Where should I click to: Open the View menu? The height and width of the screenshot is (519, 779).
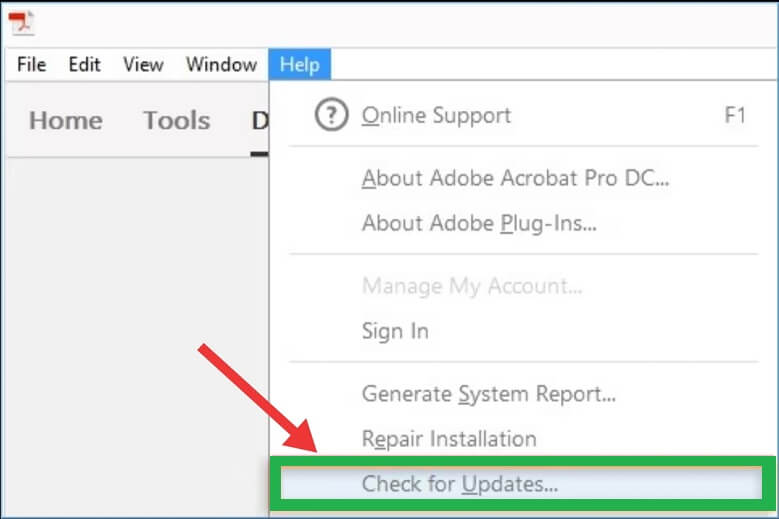click(x=143, y=65)
